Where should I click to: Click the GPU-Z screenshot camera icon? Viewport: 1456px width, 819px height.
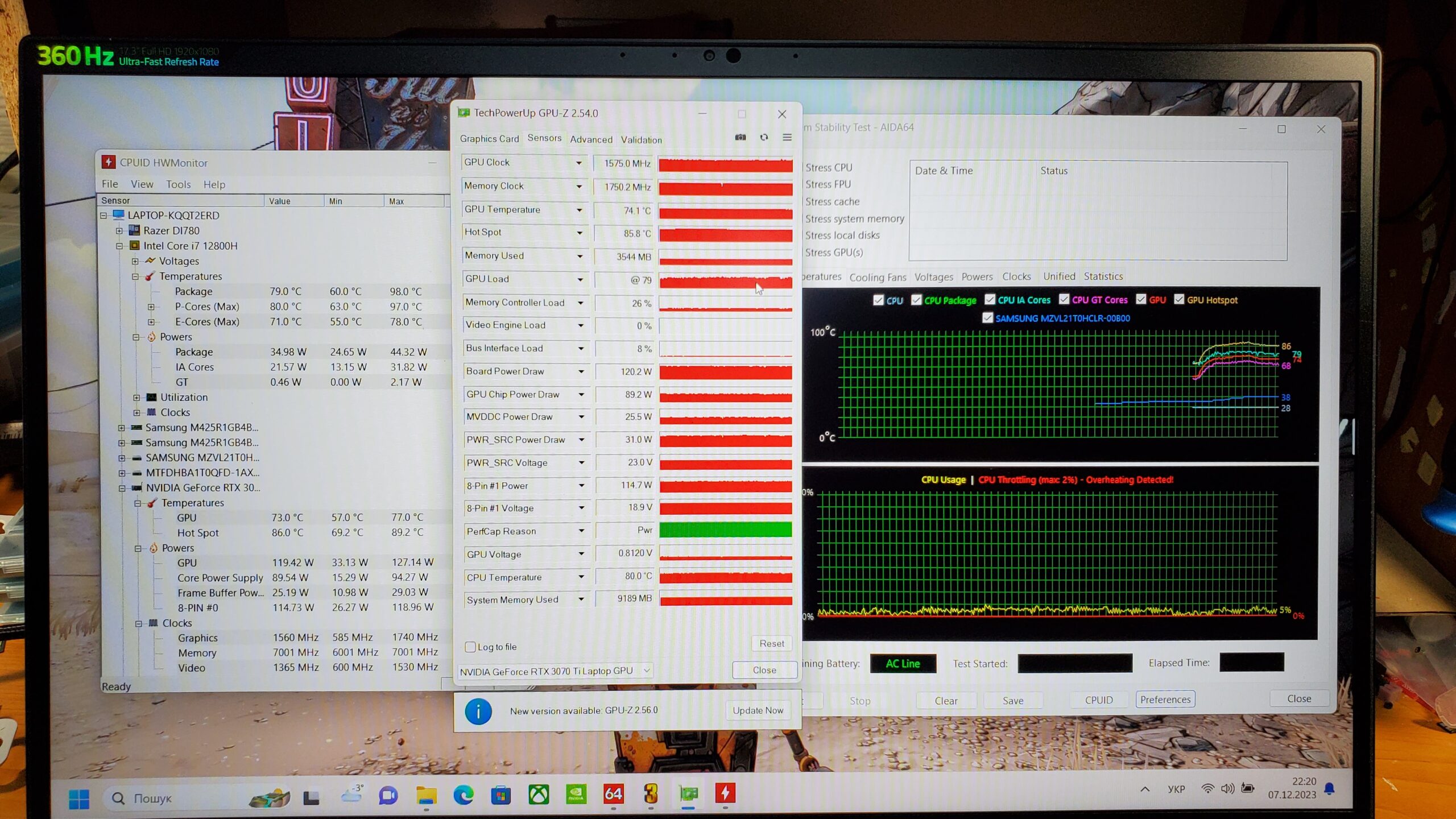pos(740,137)
